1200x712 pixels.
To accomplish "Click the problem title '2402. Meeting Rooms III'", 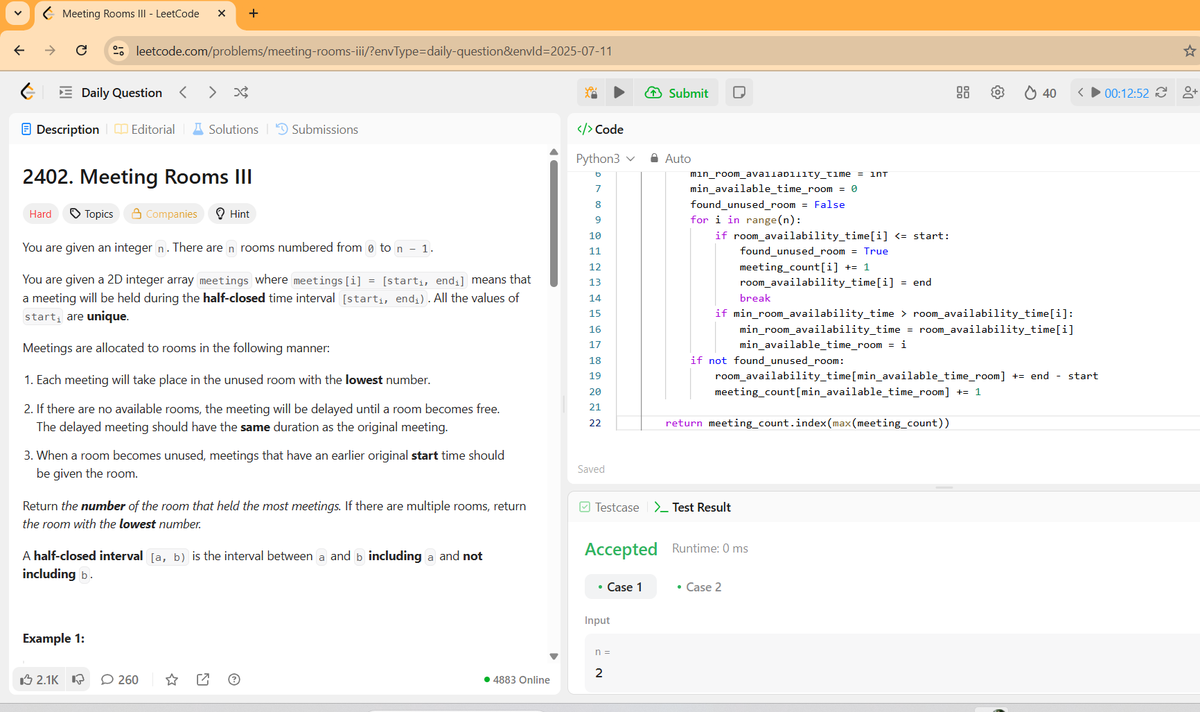I will pyautogui.click(x=137, y=177).
